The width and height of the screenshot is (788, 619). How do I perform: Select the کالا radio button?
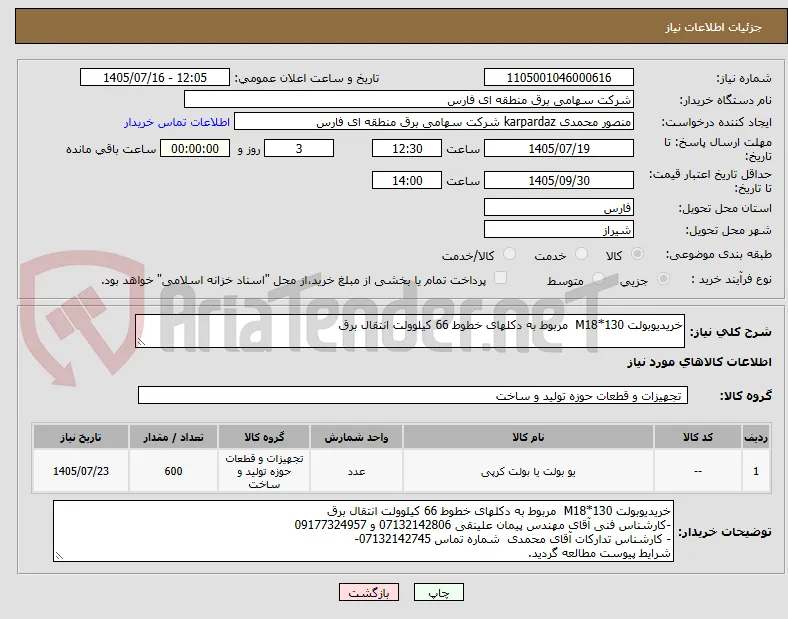[637, 254]
